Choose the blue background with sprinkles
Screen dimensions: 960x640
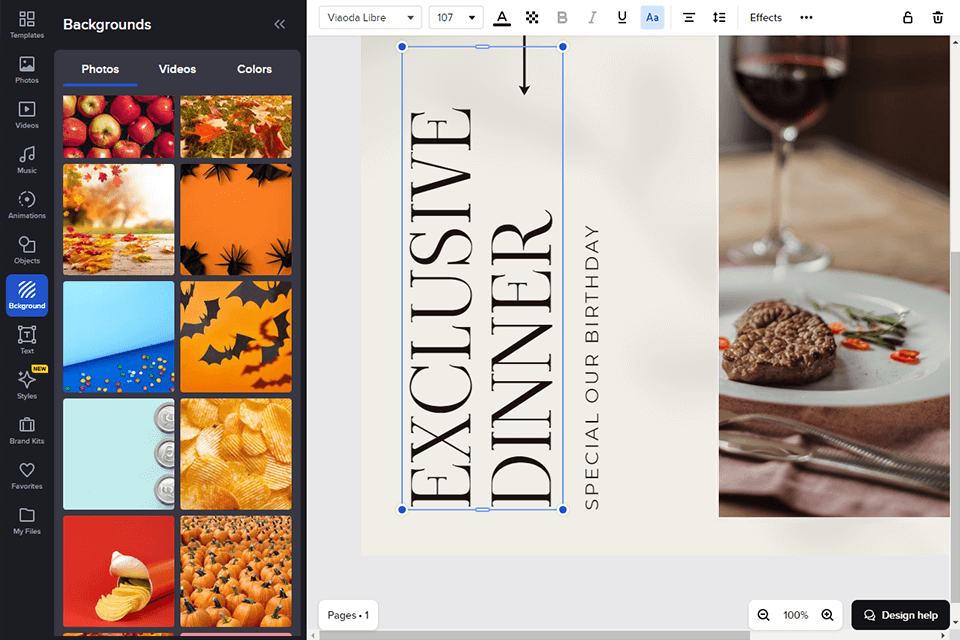[x=119, y=336]
